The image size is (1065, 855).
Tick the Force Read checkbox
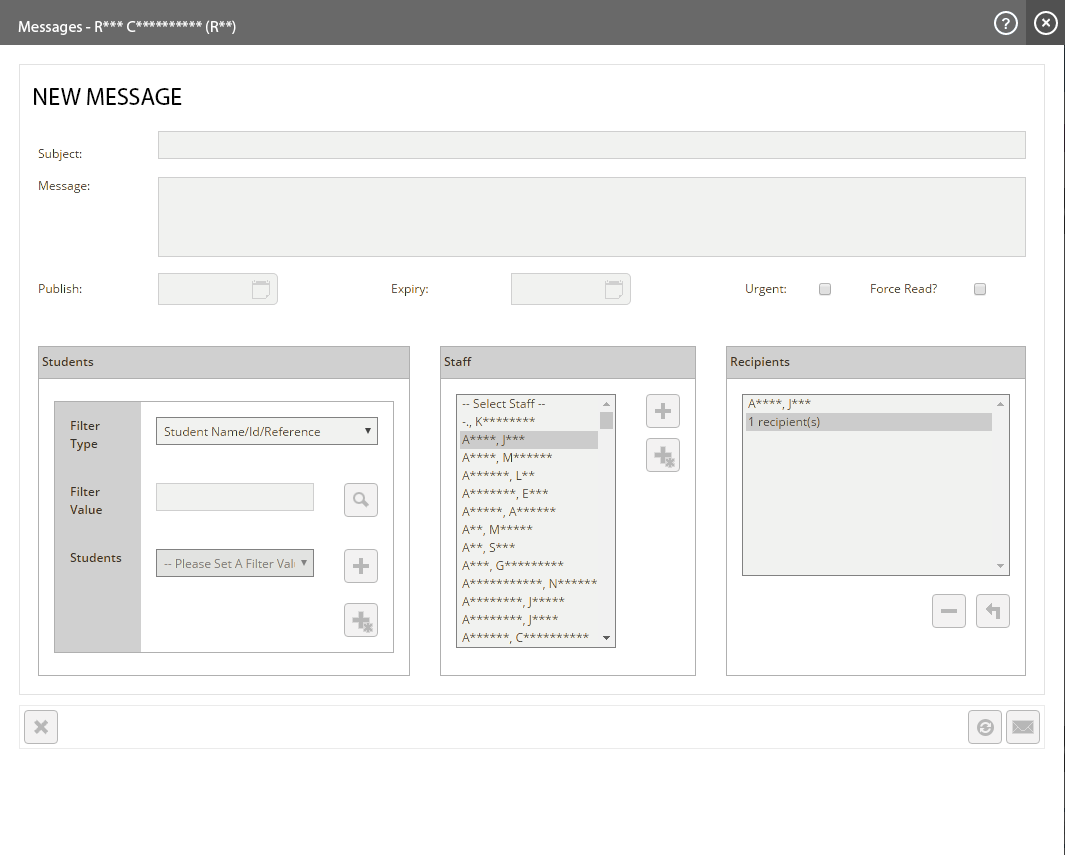980,289
